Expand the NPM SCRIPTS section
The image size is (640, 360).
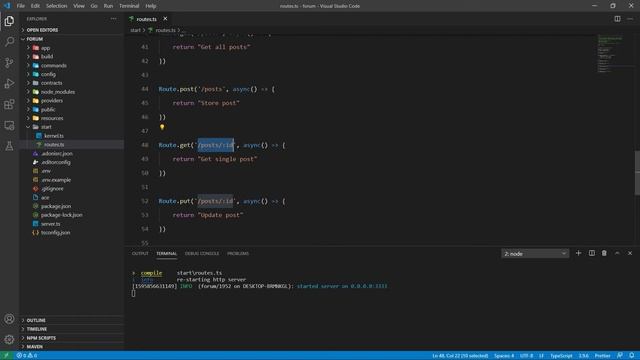[41, 338]
